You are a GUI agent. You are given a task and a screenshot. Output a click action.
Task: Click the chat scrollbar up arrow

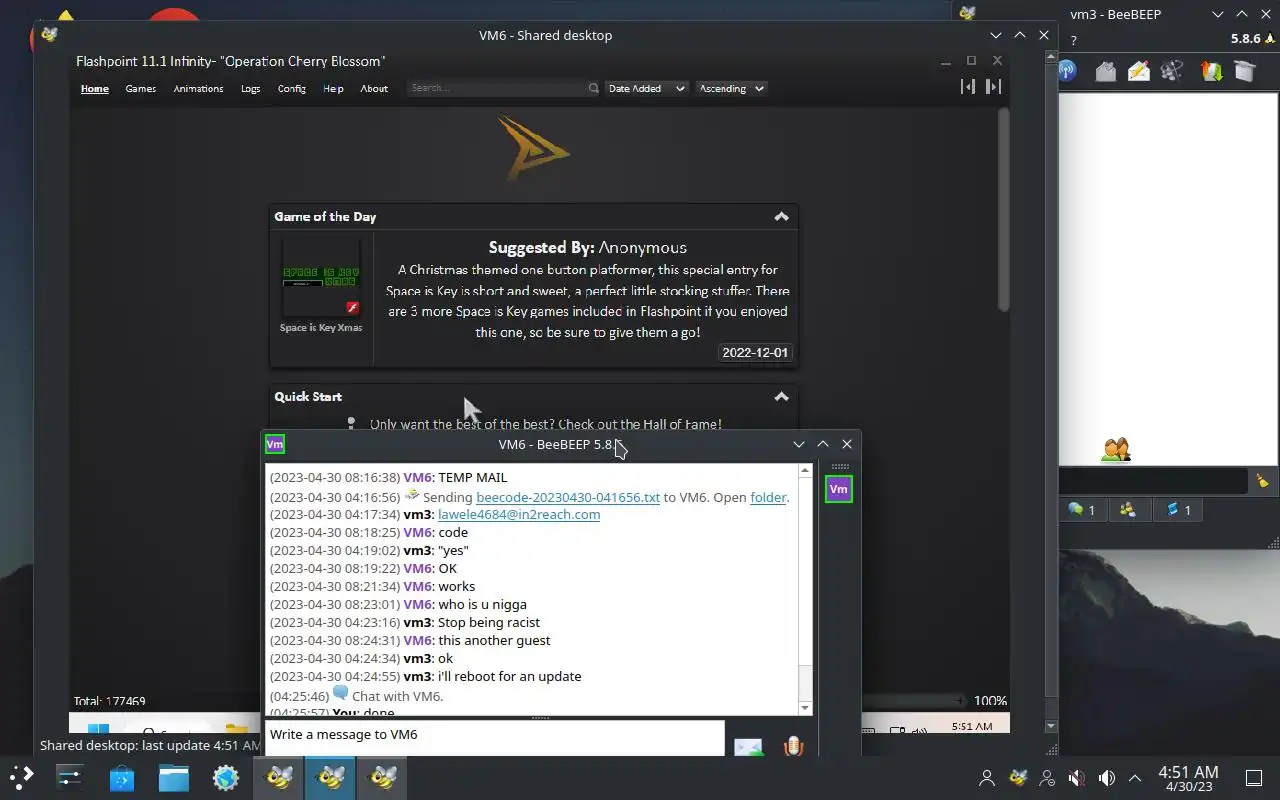point(806,471)
